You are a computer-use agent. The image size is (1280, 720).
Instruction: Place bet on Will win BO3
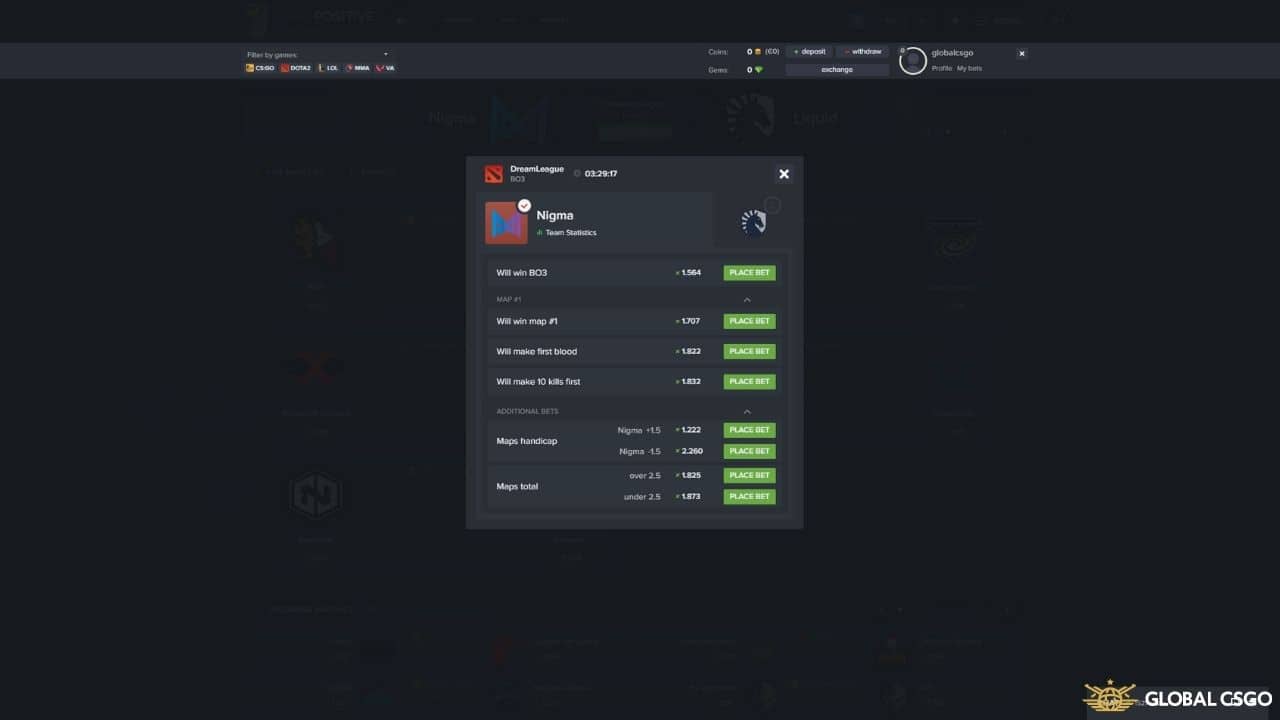[x=749, y=273]
